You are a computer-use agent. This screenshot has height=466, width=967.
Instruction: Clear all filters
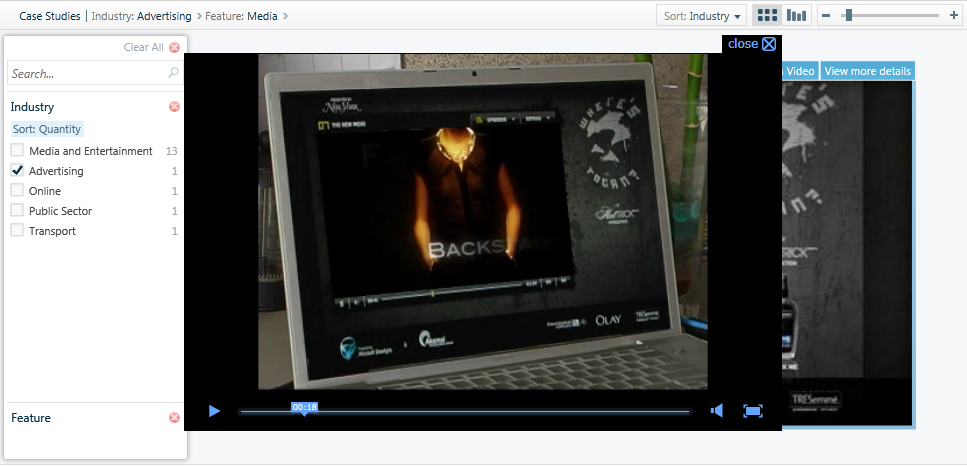click(151, 47)
